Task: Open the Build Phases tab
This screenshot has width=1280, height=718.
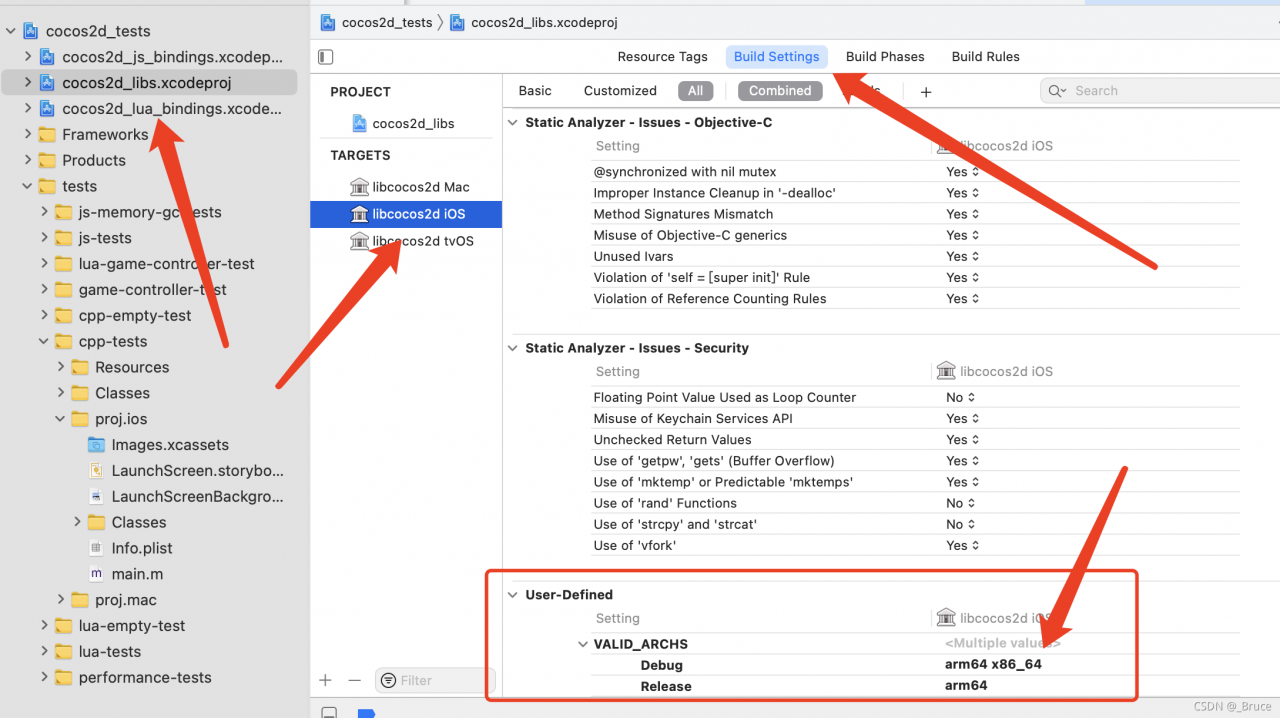Action: click(x=885, y=57)
